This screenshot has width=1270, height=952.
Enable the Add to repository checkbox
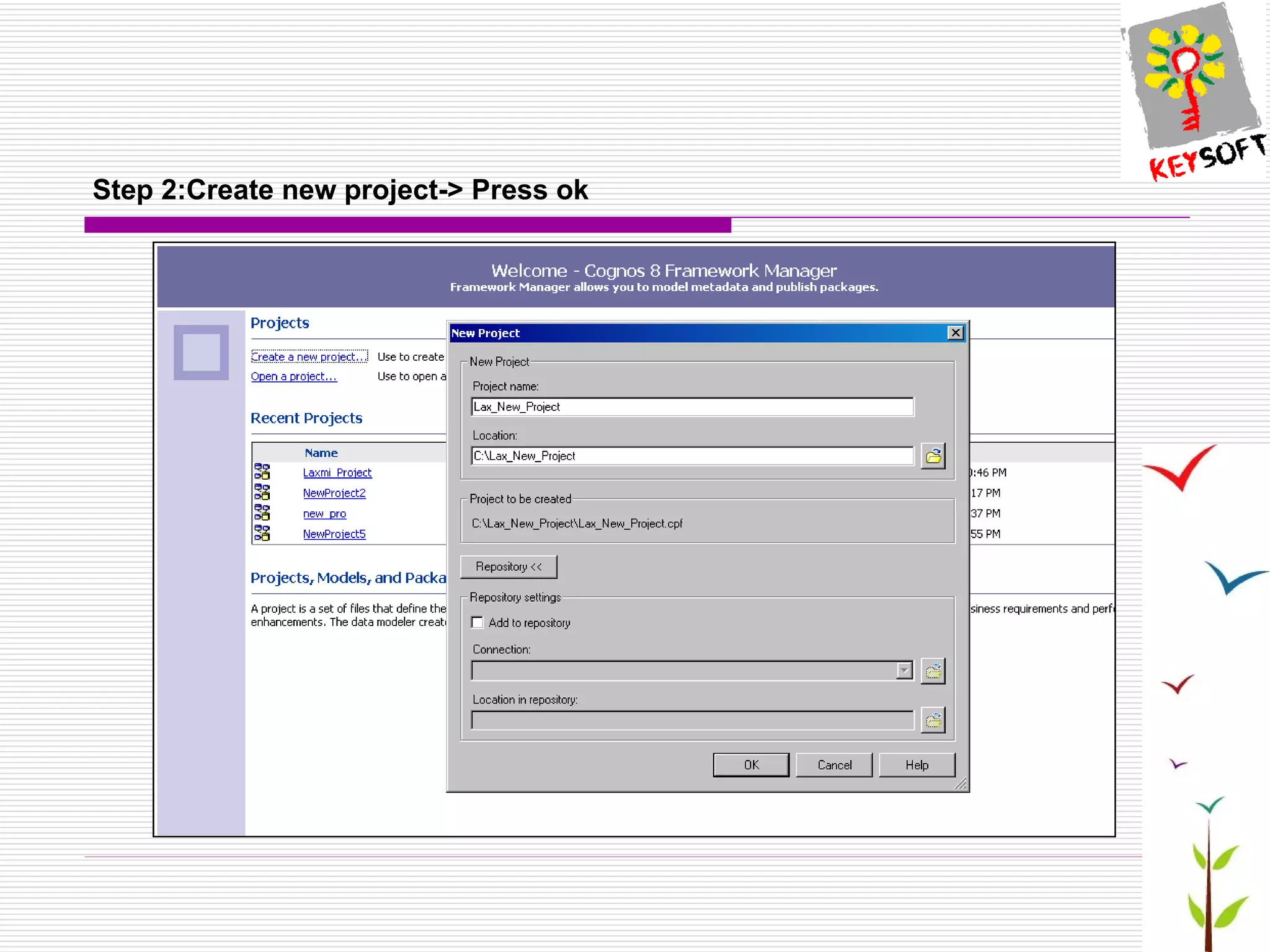click(477, 622)
